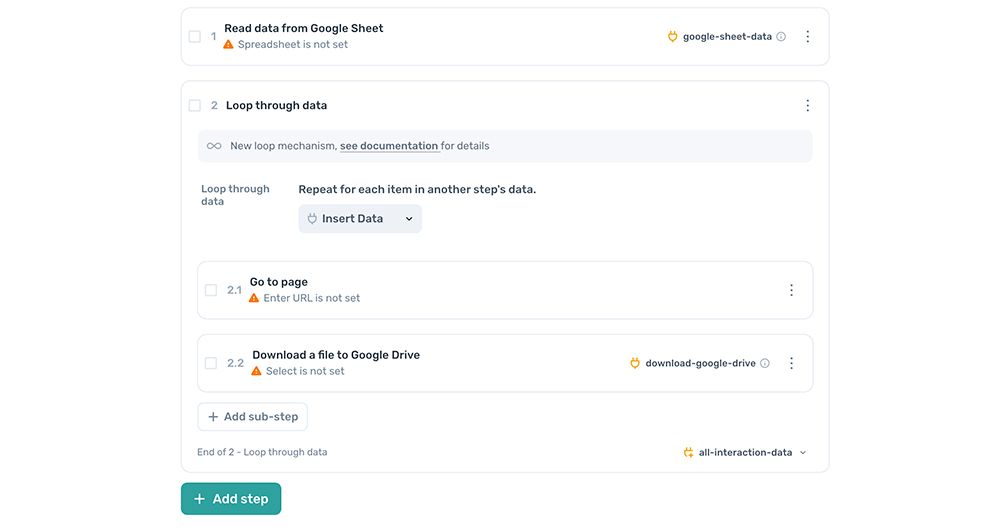The image size is (1000, 530).
Task: Tick the checkbox for sub-step 2.2 Download a file
Action: tap(211, 363)
